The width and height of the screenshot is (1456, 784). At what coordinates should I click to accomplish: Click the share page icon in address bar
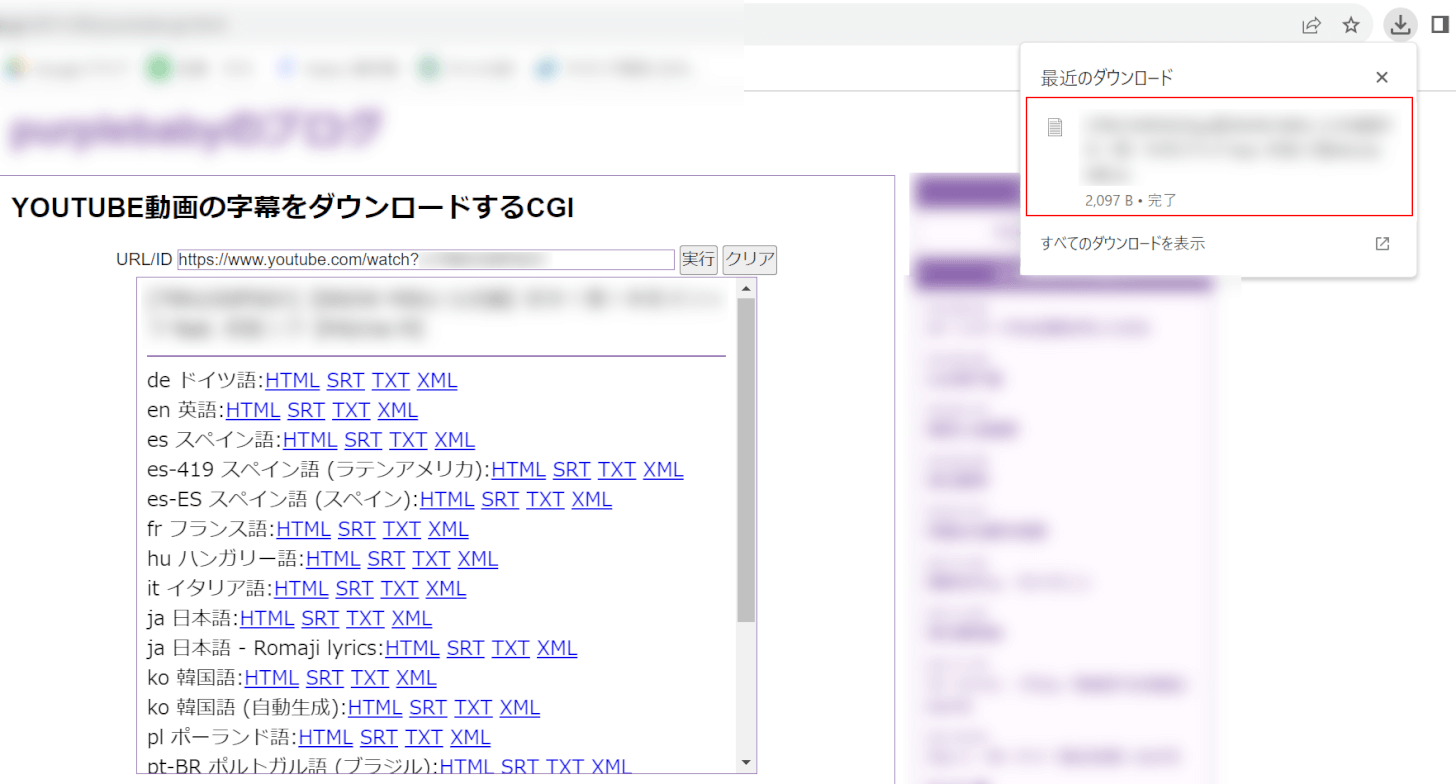[1311, 26]
